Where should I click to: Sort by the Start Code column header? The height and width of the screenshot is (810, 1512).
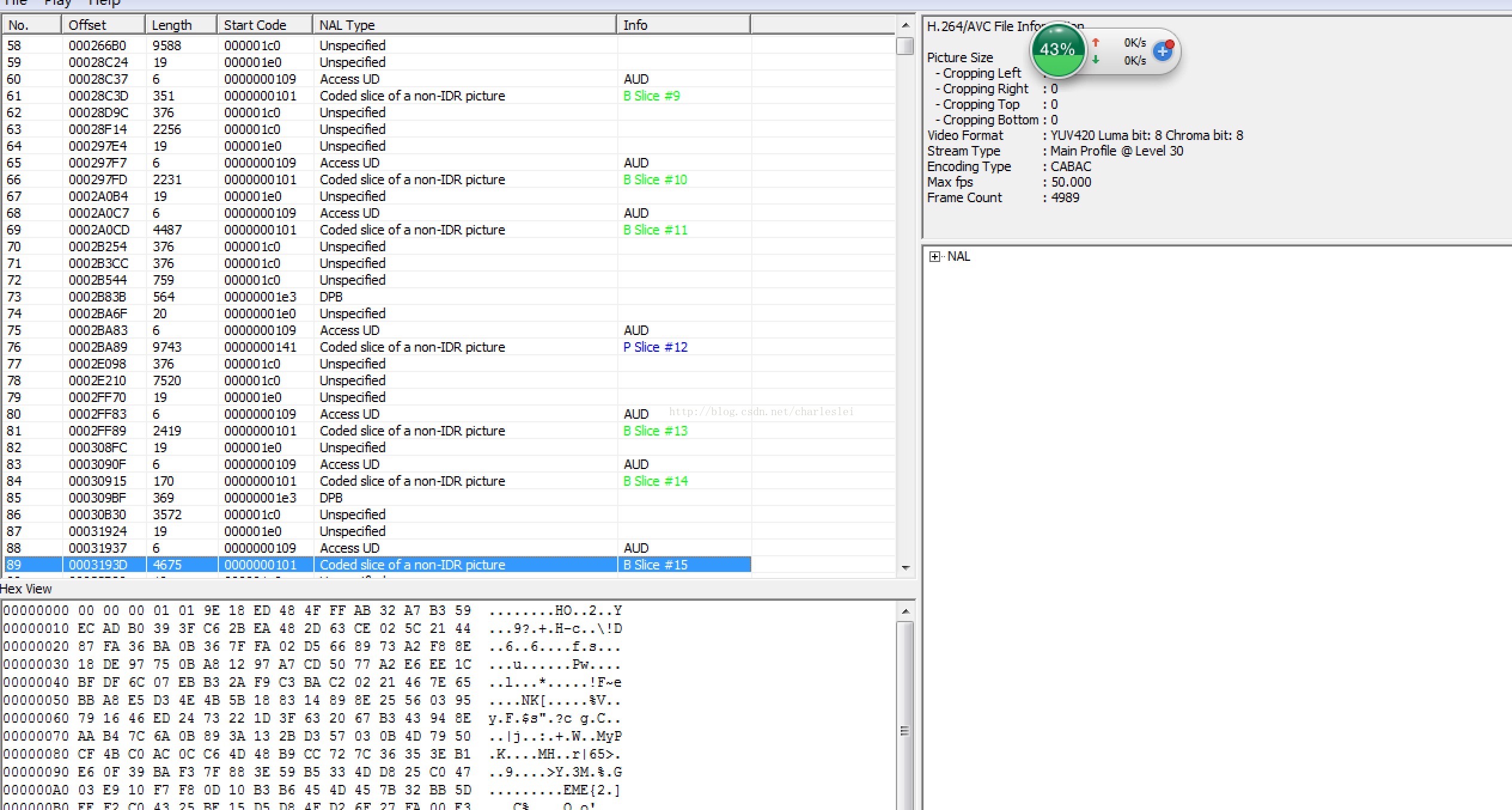pos(265,25)
